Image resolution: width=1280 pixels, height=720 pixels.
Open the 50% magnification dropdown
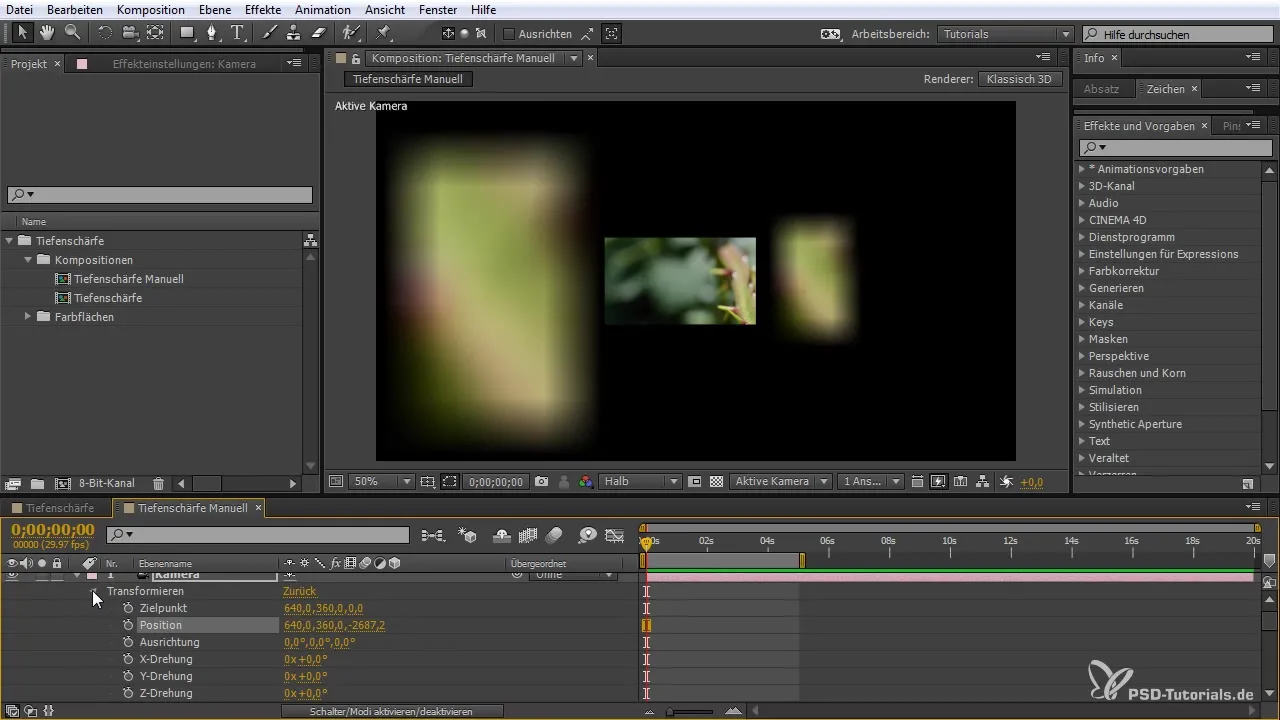[383, 481]
